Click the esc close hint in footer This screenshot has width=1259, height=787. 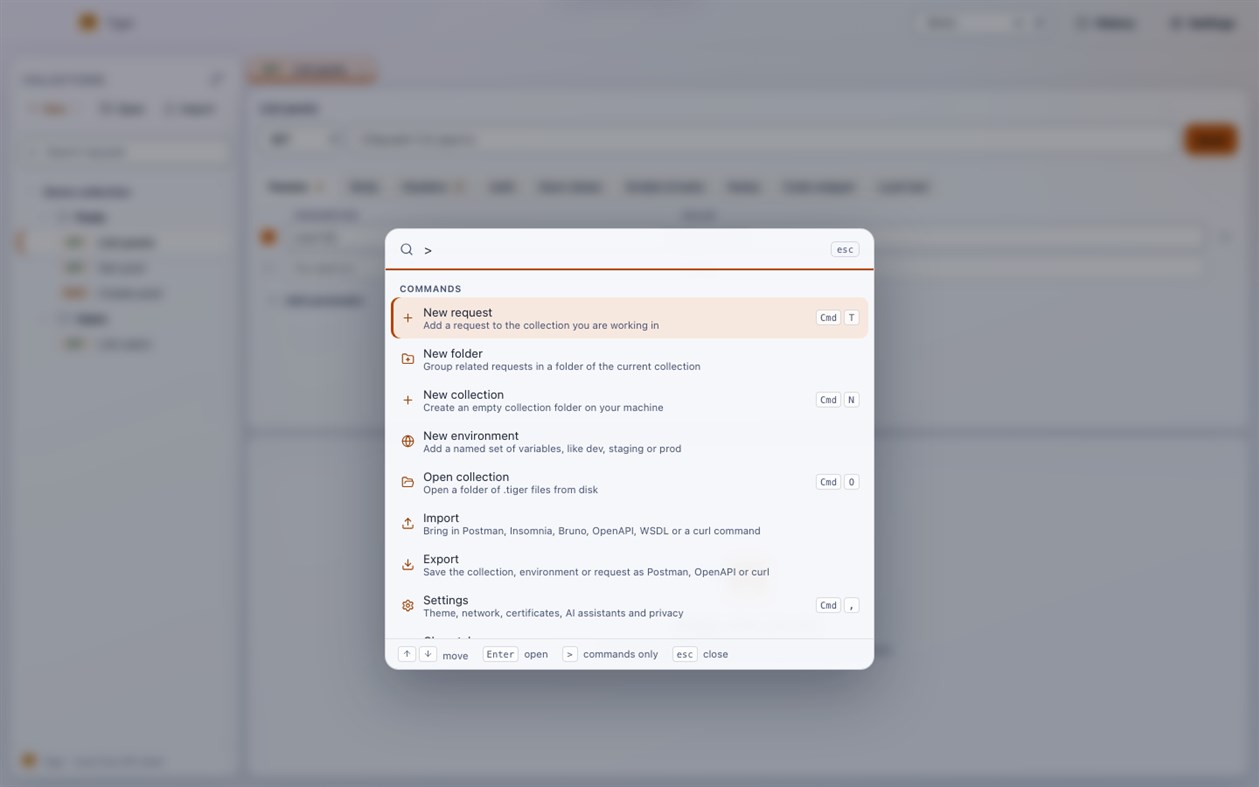click(684, 654)
